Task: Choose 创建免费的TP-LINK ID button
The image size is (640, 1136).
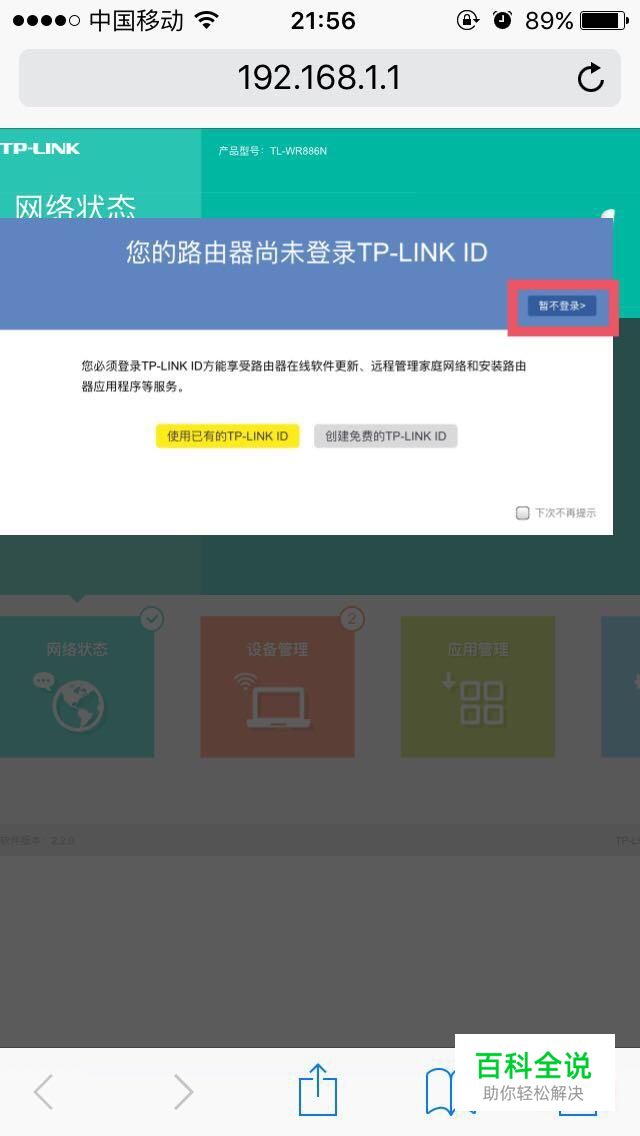Action: pos(386,436)
